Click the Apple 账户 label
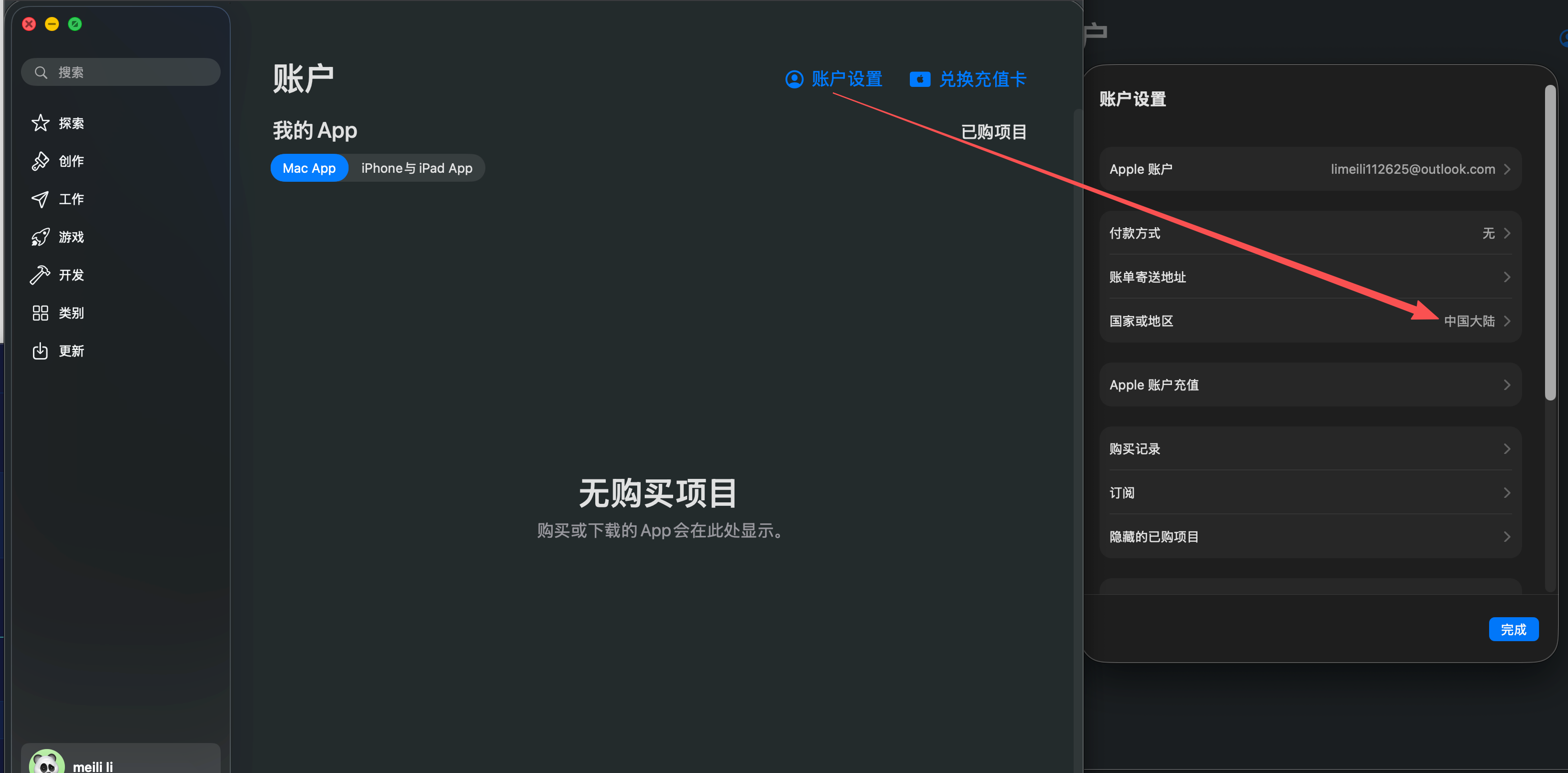 pyautogui.click(x=1141, y=169)
